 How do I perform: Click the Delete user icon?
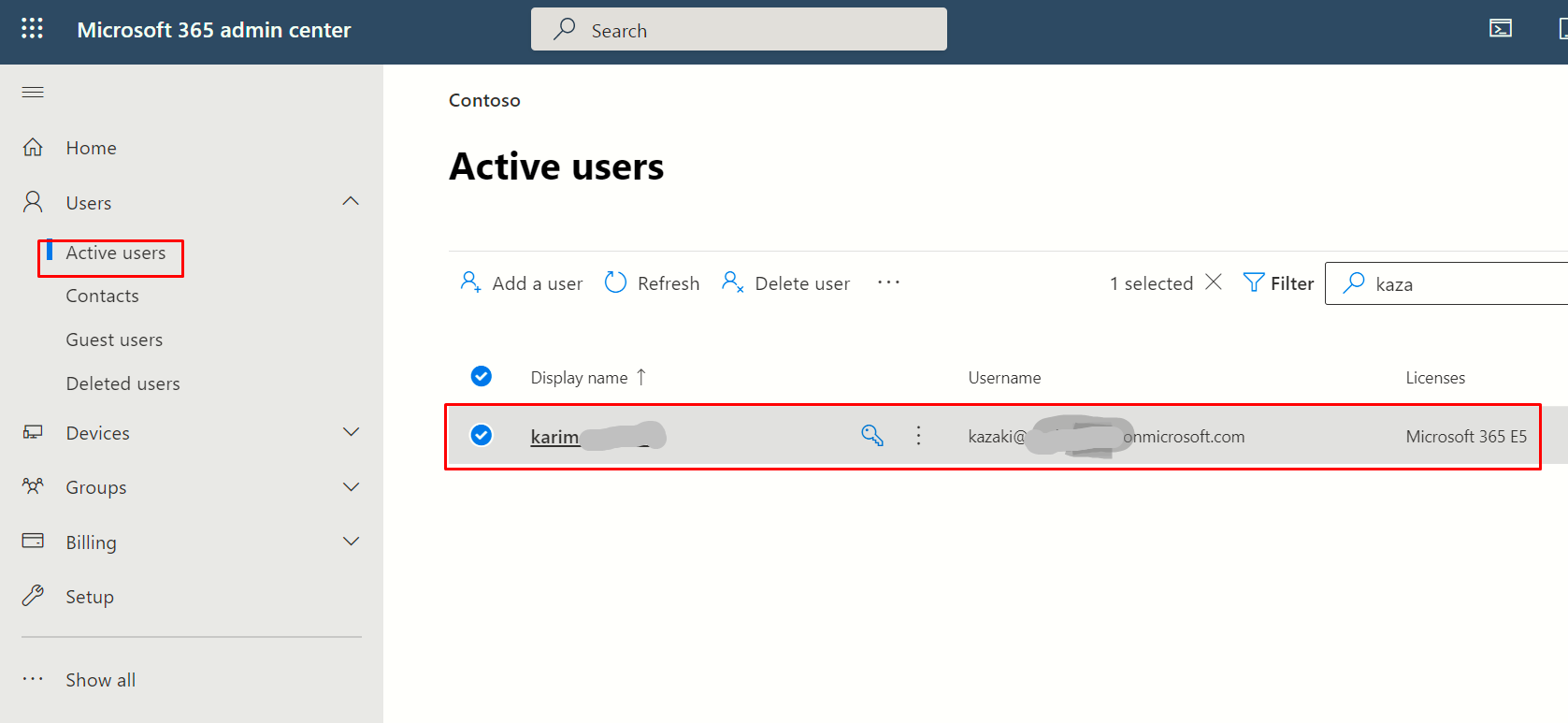(x=733, y=282)
